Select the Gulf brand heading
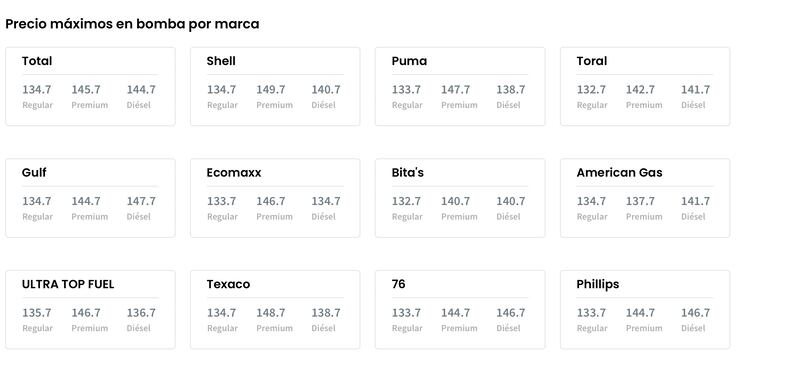 click(34, 173)
